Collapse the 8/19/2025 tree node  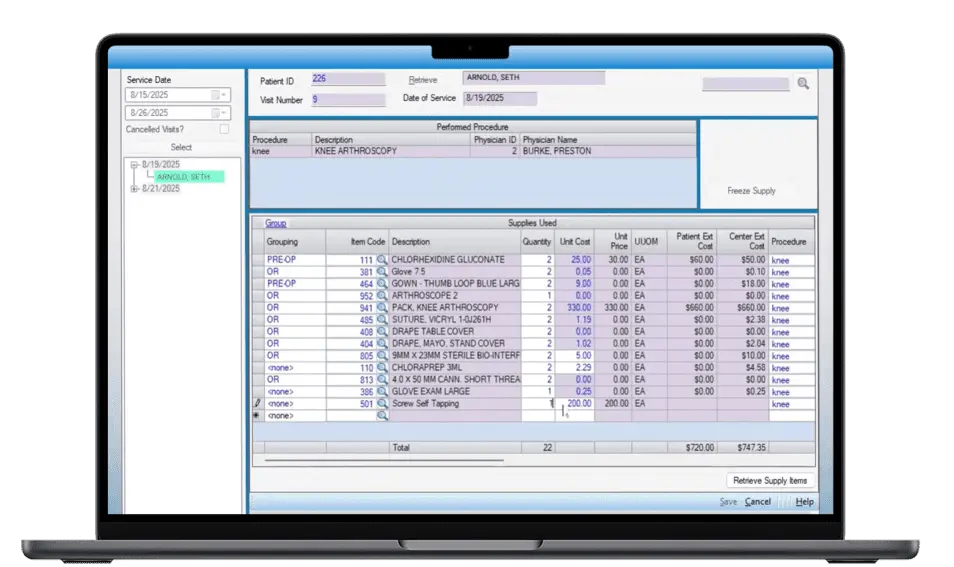pos(134,165)
